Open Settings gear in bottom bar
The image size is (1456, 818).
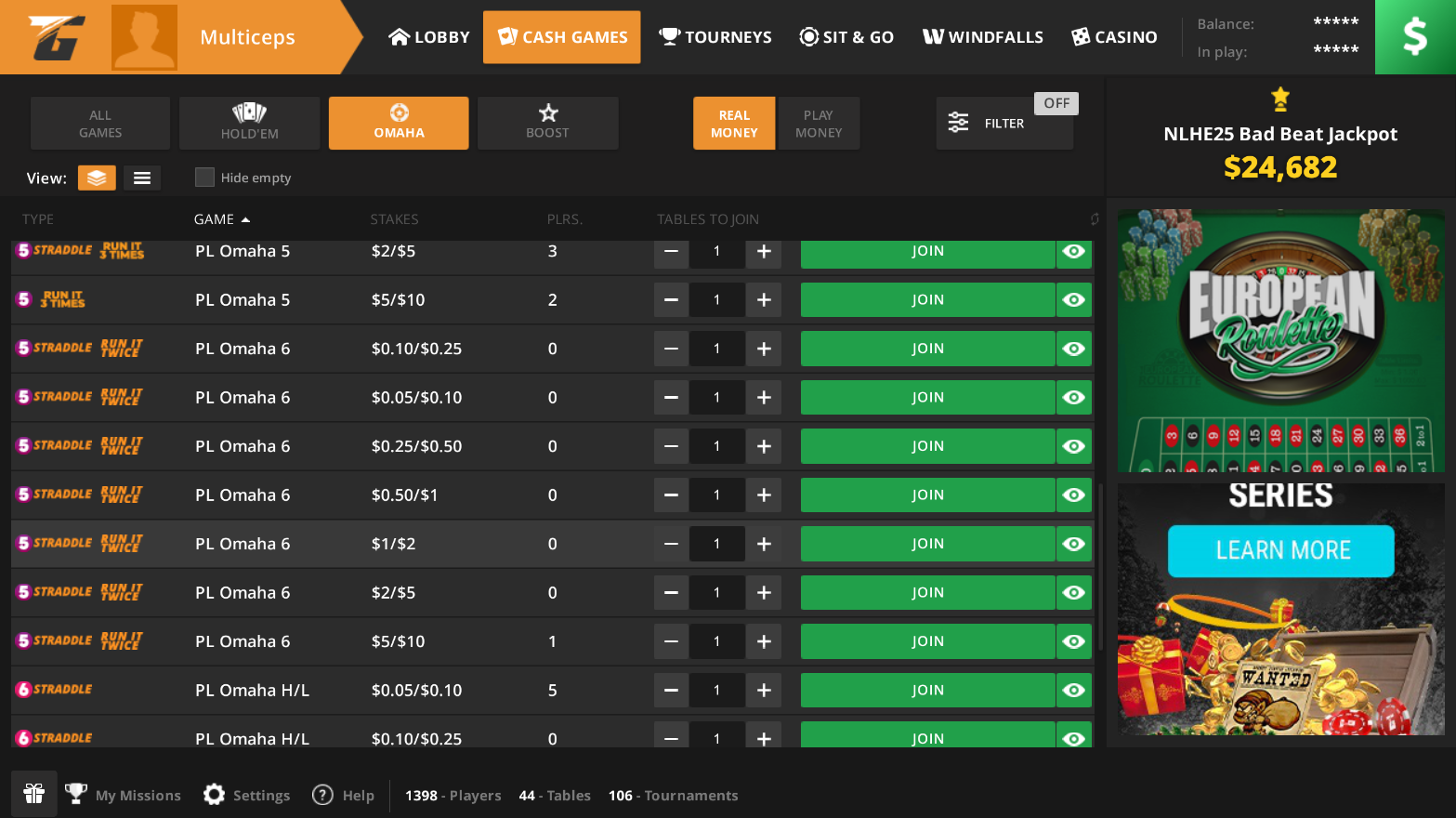(x=215, y=795)
